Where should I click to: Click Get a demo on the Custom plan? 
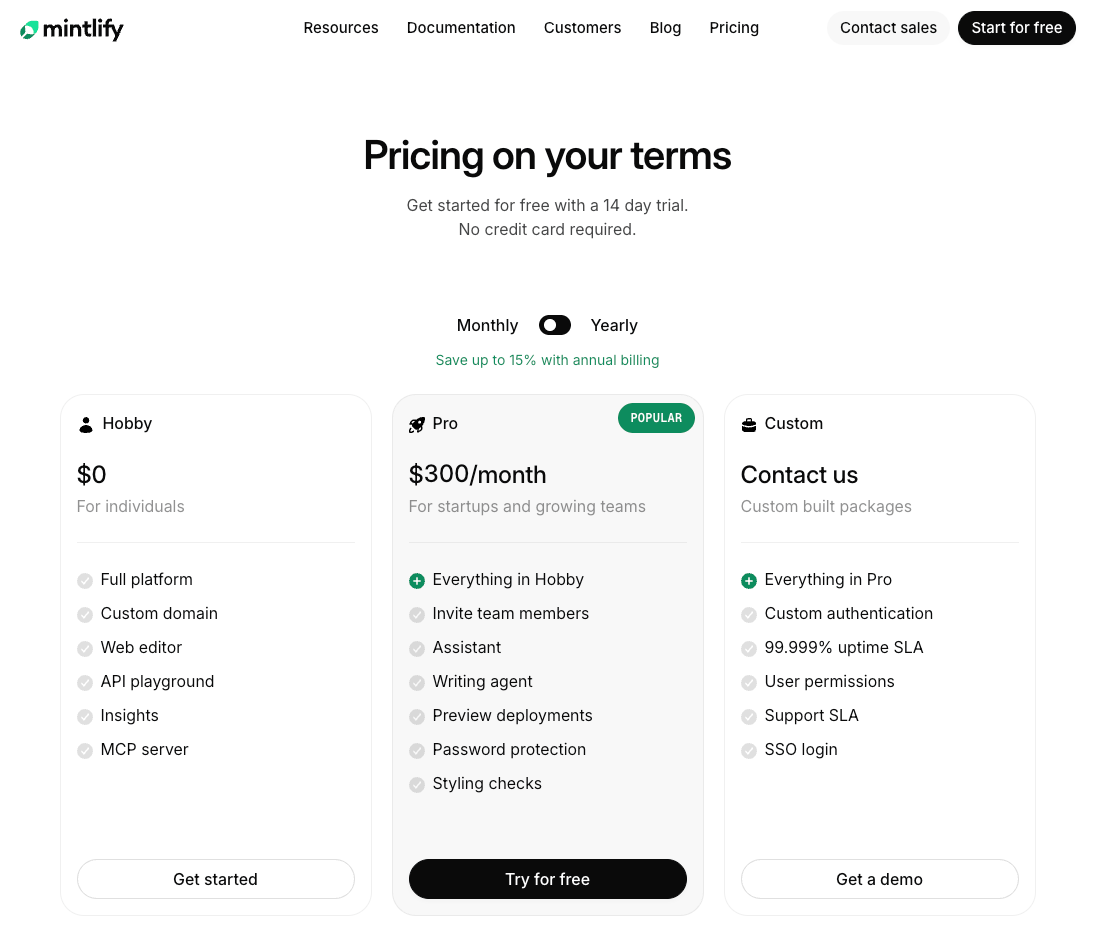tap(879, 879)
